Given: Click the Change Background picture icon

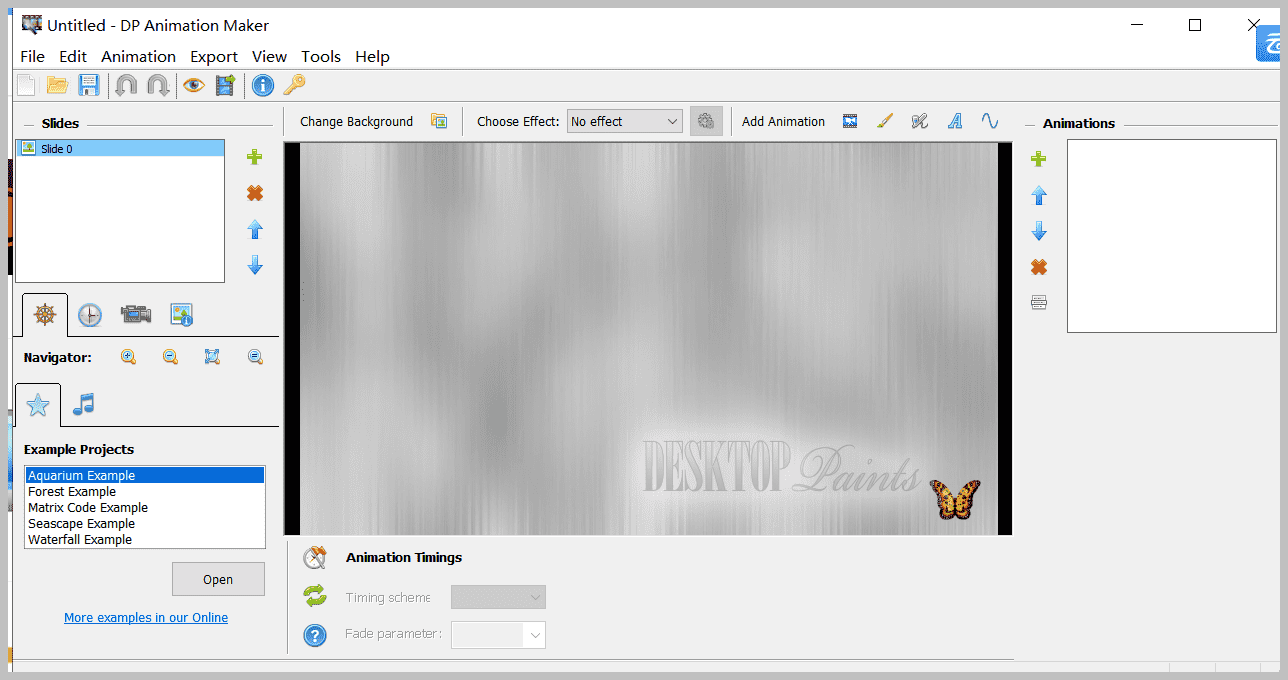Looking at the screenshot, I should [x=439, y=120].
